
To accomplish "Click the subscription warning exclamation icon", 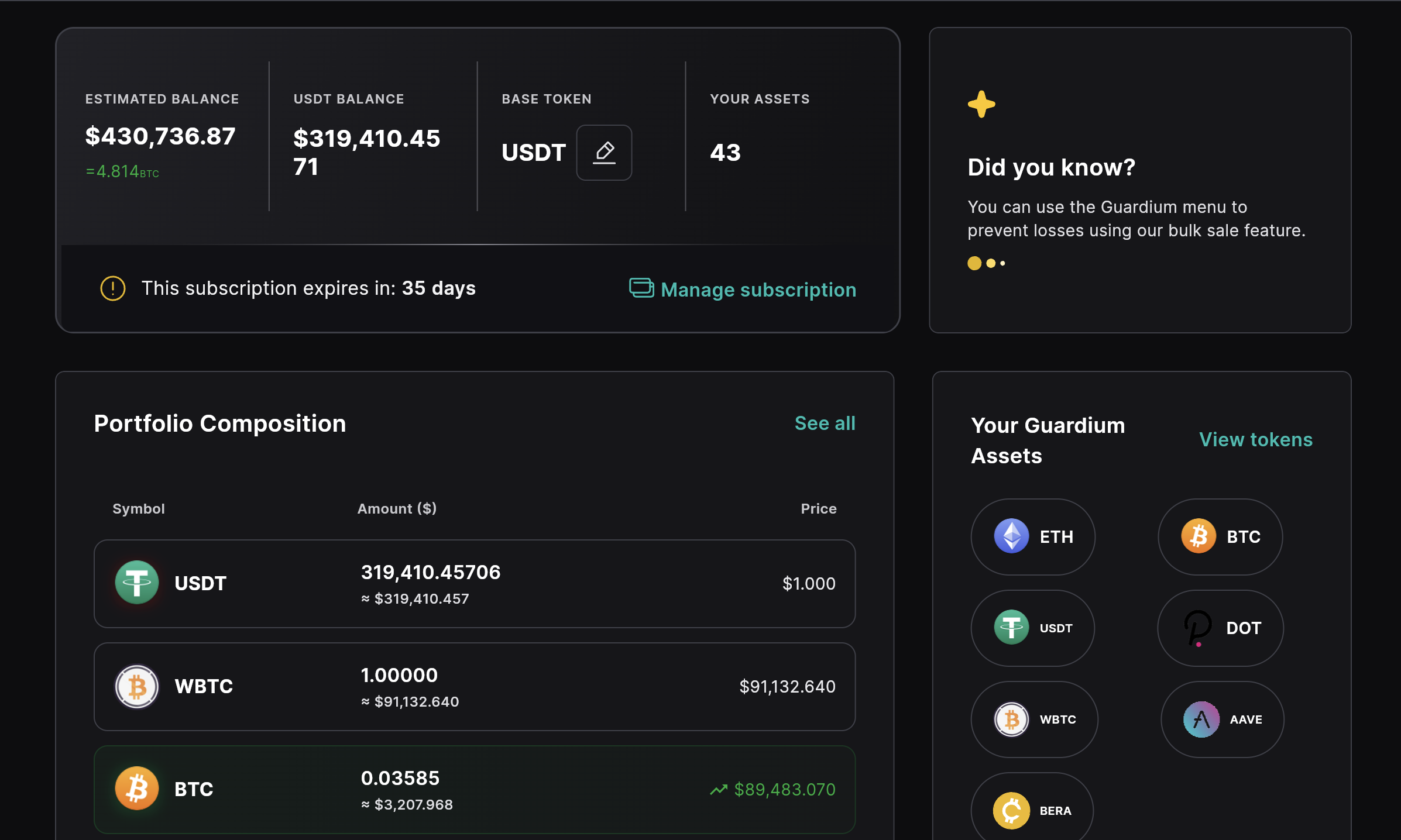I will click(x=113, y=288).
